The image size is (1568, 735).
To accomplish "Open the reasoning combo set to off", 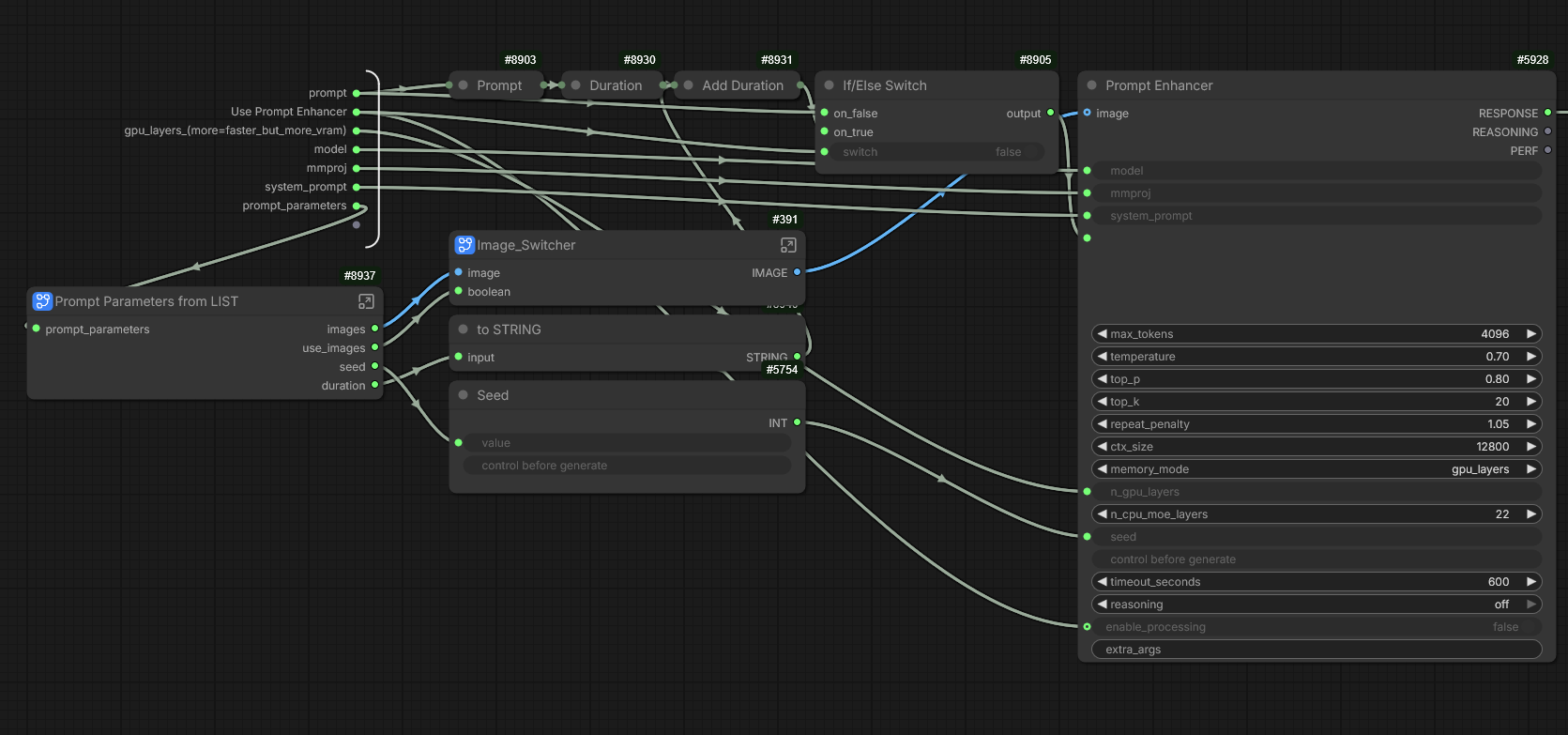I will [x=1317, y=605].
